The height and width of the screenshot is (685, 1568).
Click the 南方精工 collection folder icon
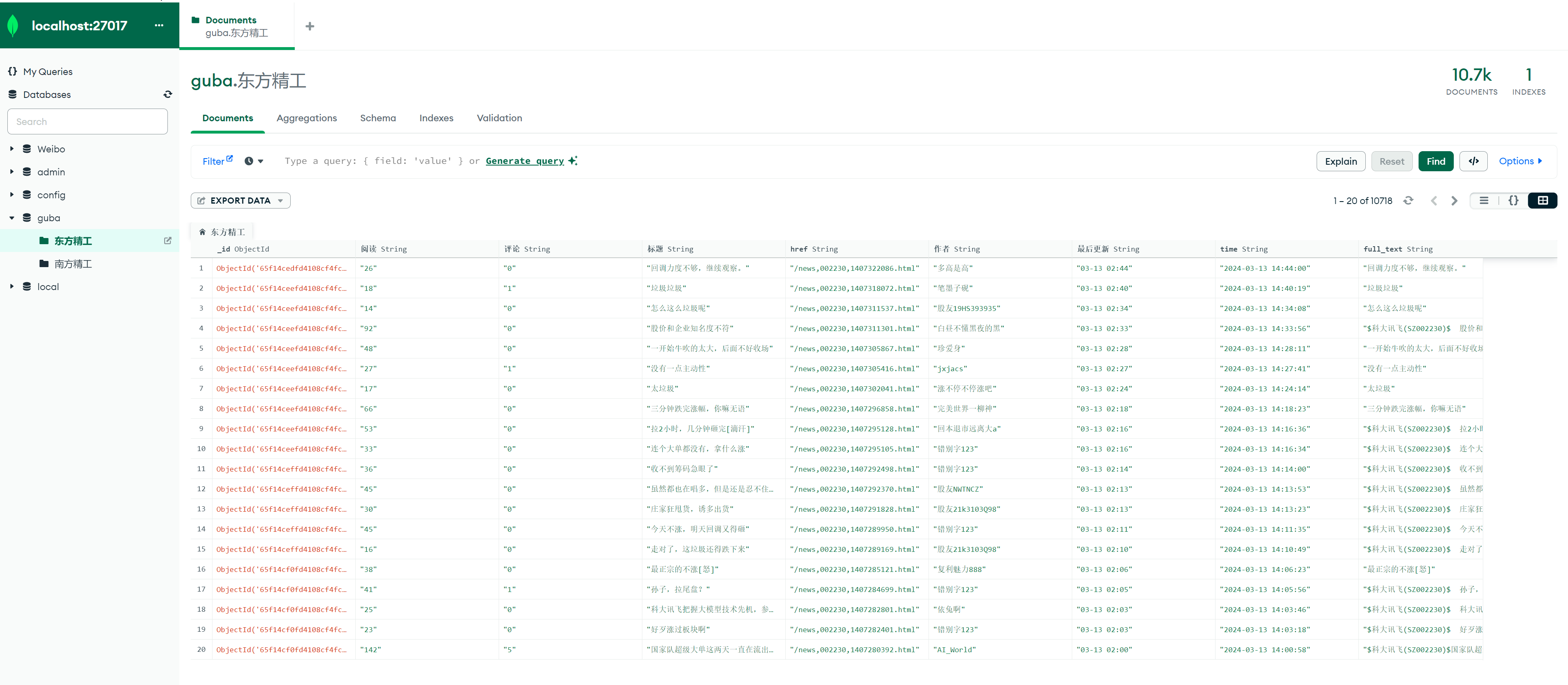tap(44, 264)
